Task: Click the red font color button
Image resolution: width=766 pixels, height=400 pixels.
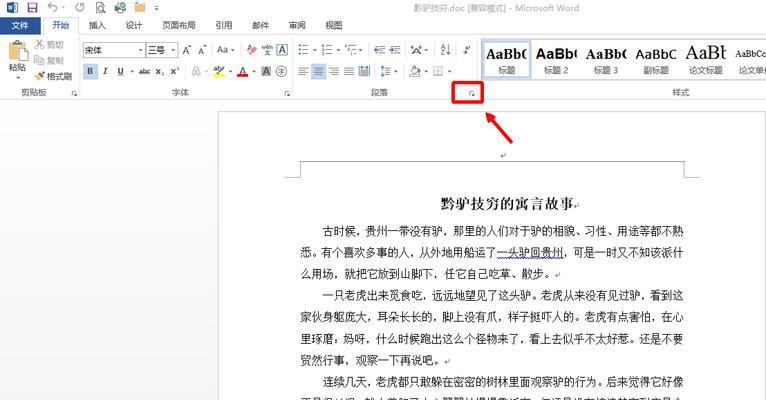Action: (241, 71)
